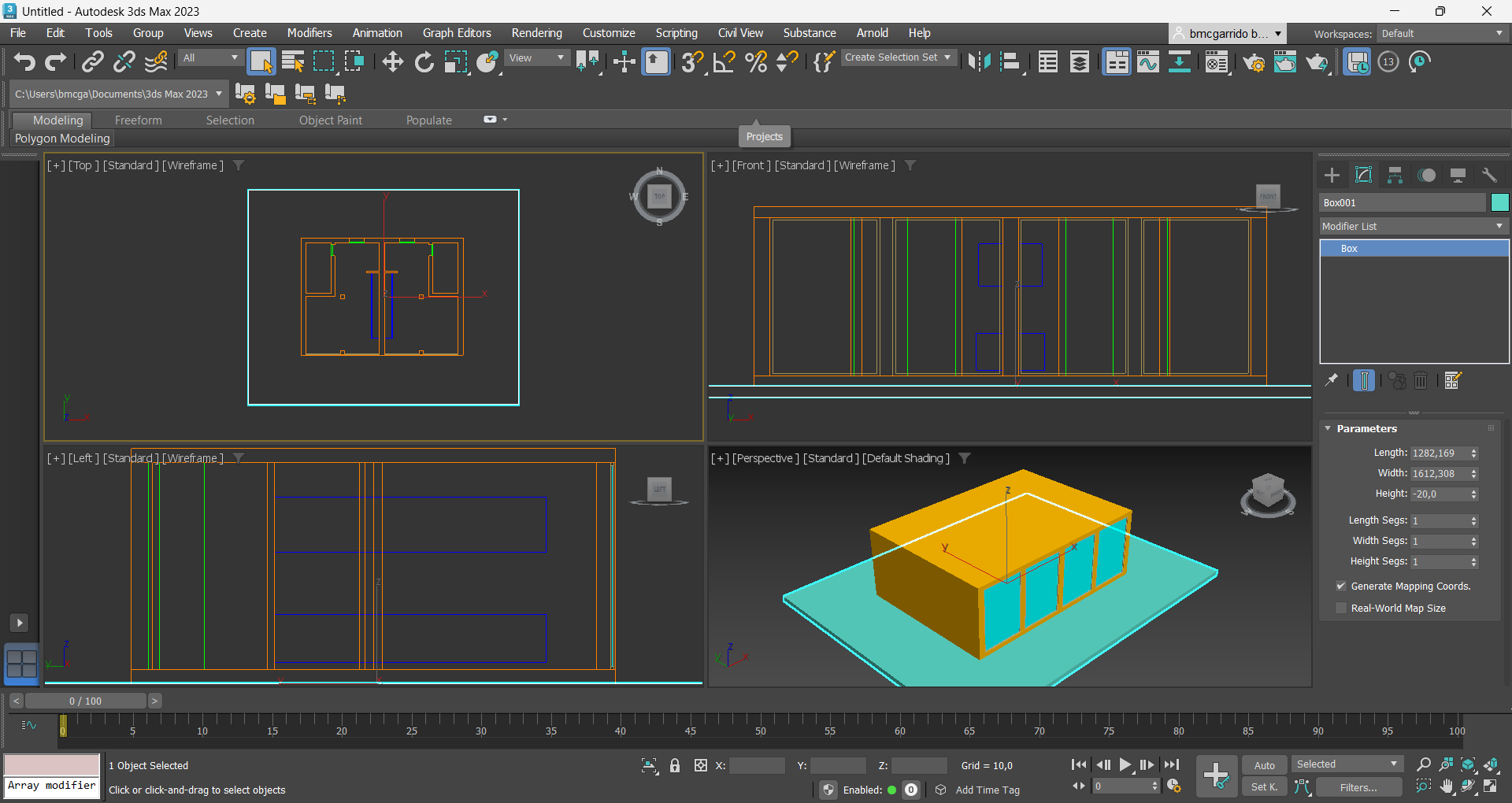Uncheck Generate Mapping Coords
Screen dimensions: 1512x803
pyautogui.click(x=1340, y=586)
